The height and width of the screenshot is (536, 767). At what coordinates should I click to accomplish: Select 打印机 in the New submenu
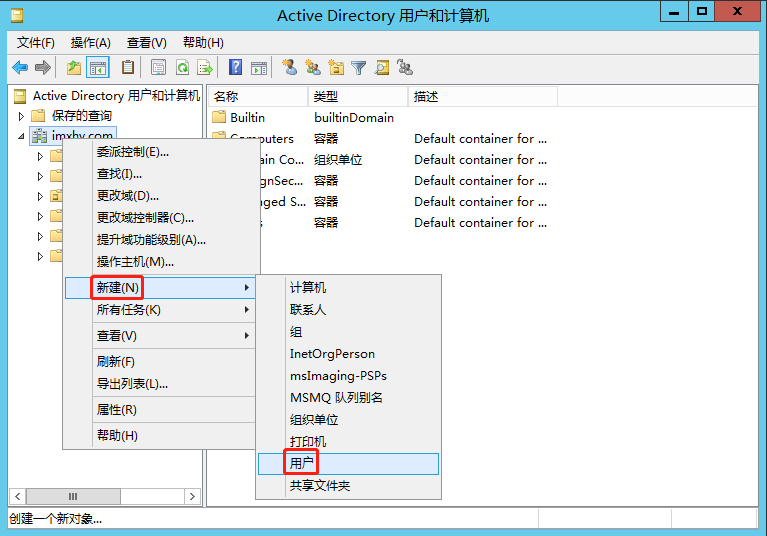pos(348,442)
